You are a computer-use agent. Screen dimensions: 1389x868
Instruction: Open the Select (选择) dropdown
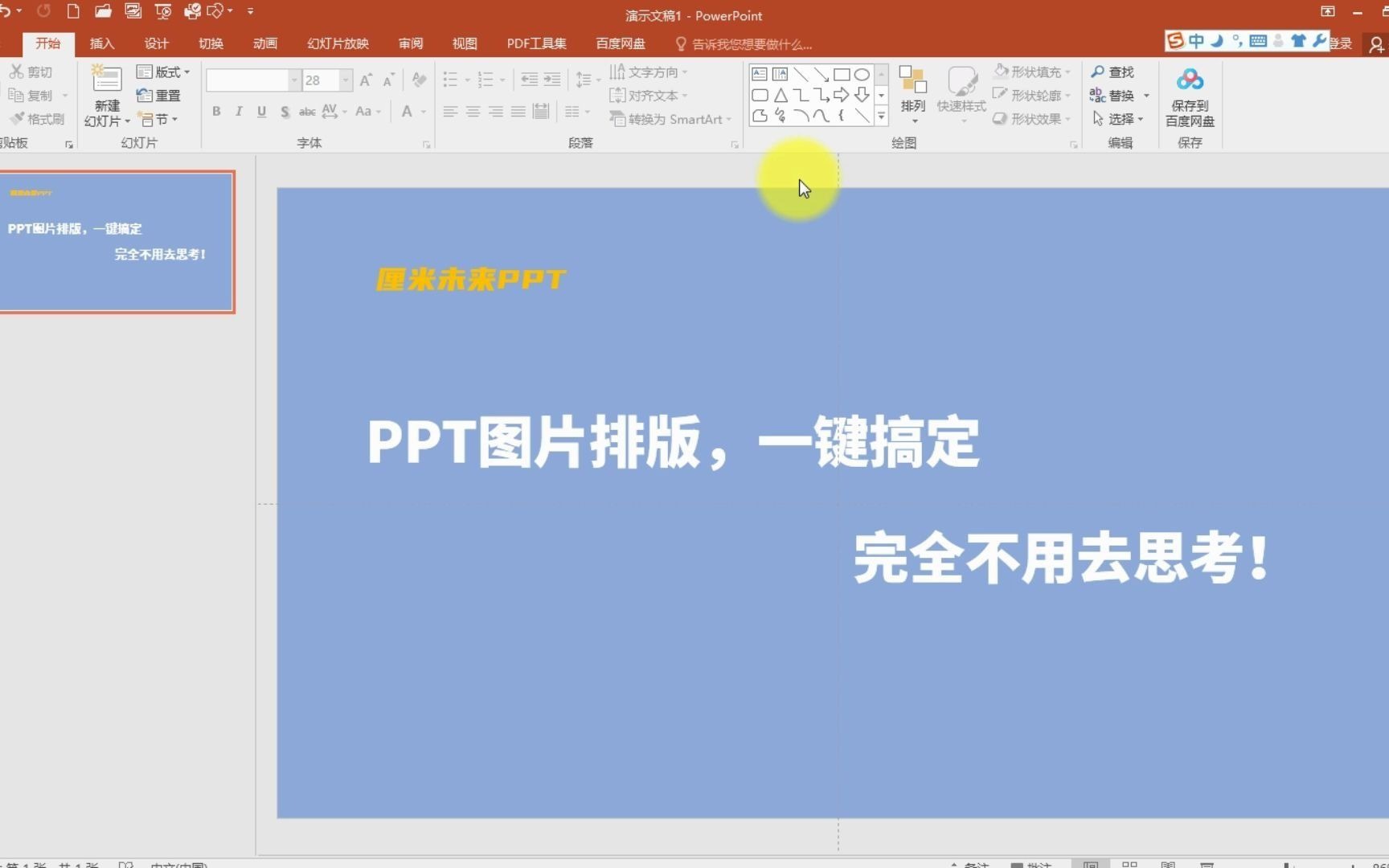coord(1117,118)
